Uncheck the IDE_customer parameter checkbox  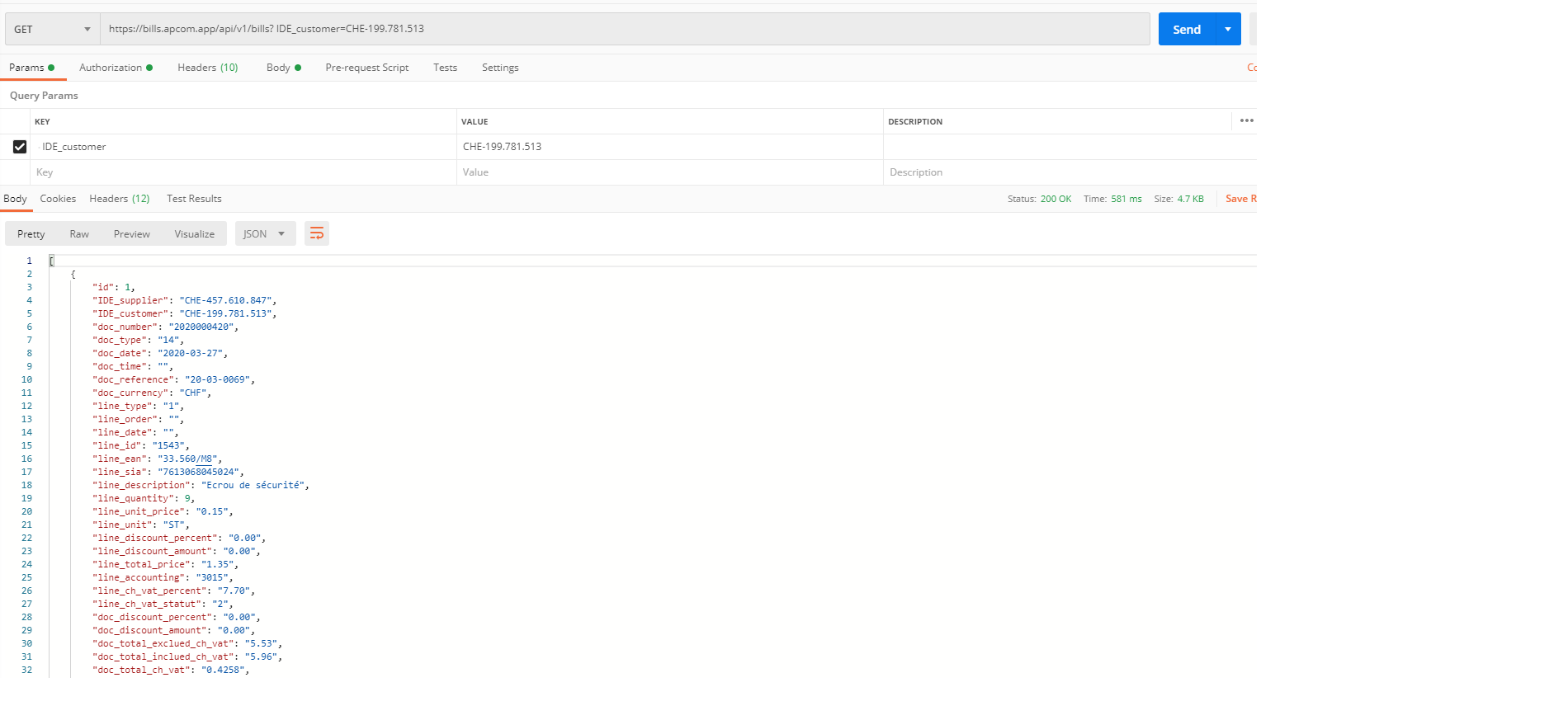(x=20, y=147)
